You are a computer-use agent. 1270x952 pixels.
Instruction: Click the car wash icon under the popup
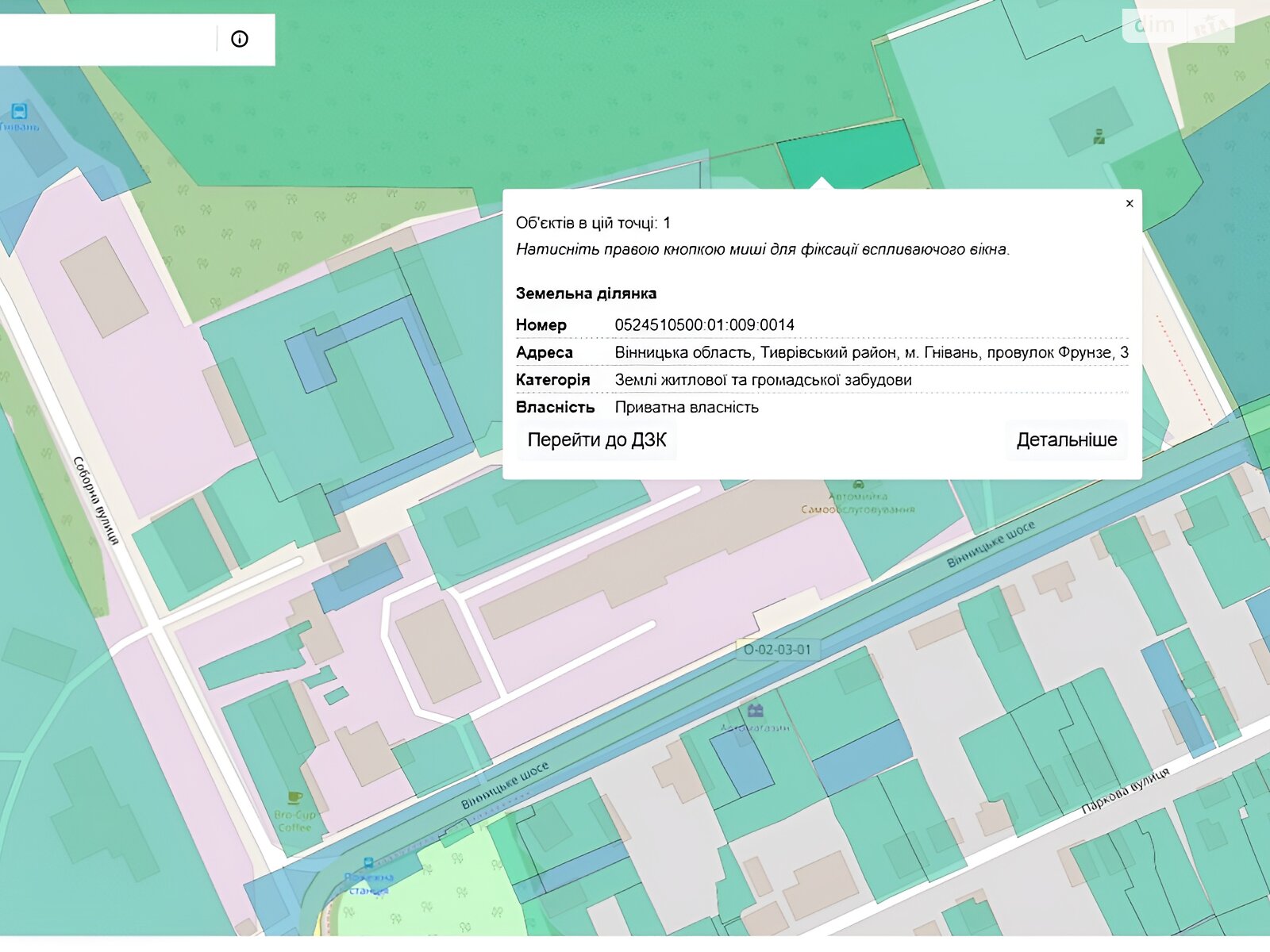click(858, 484)
